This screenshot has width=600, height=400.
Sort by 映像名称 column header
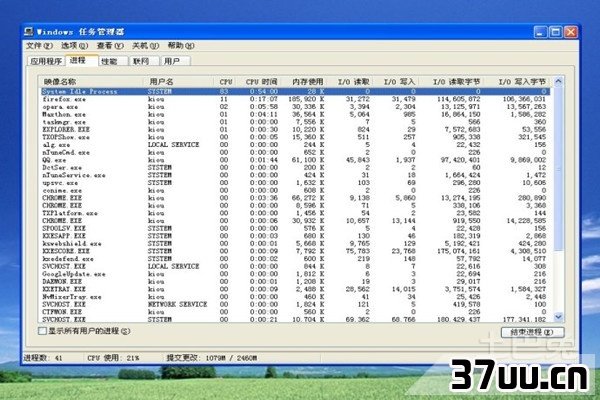coord(91,82)
